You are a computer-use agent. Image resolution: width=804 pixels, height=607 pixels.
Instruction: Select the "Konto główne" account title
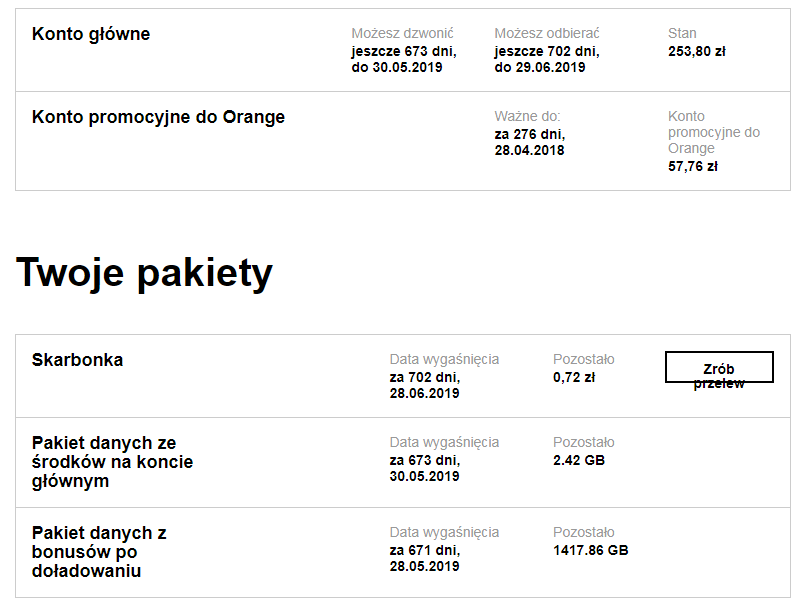coord(91,34)
